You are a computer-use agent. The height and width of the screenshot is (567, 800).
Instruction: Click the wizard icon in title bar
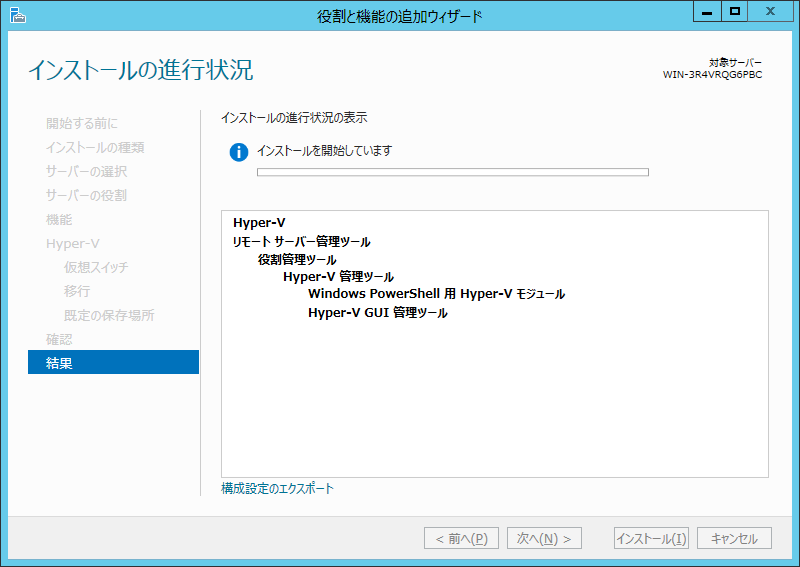pyautogui.click(x=18, y=16)
